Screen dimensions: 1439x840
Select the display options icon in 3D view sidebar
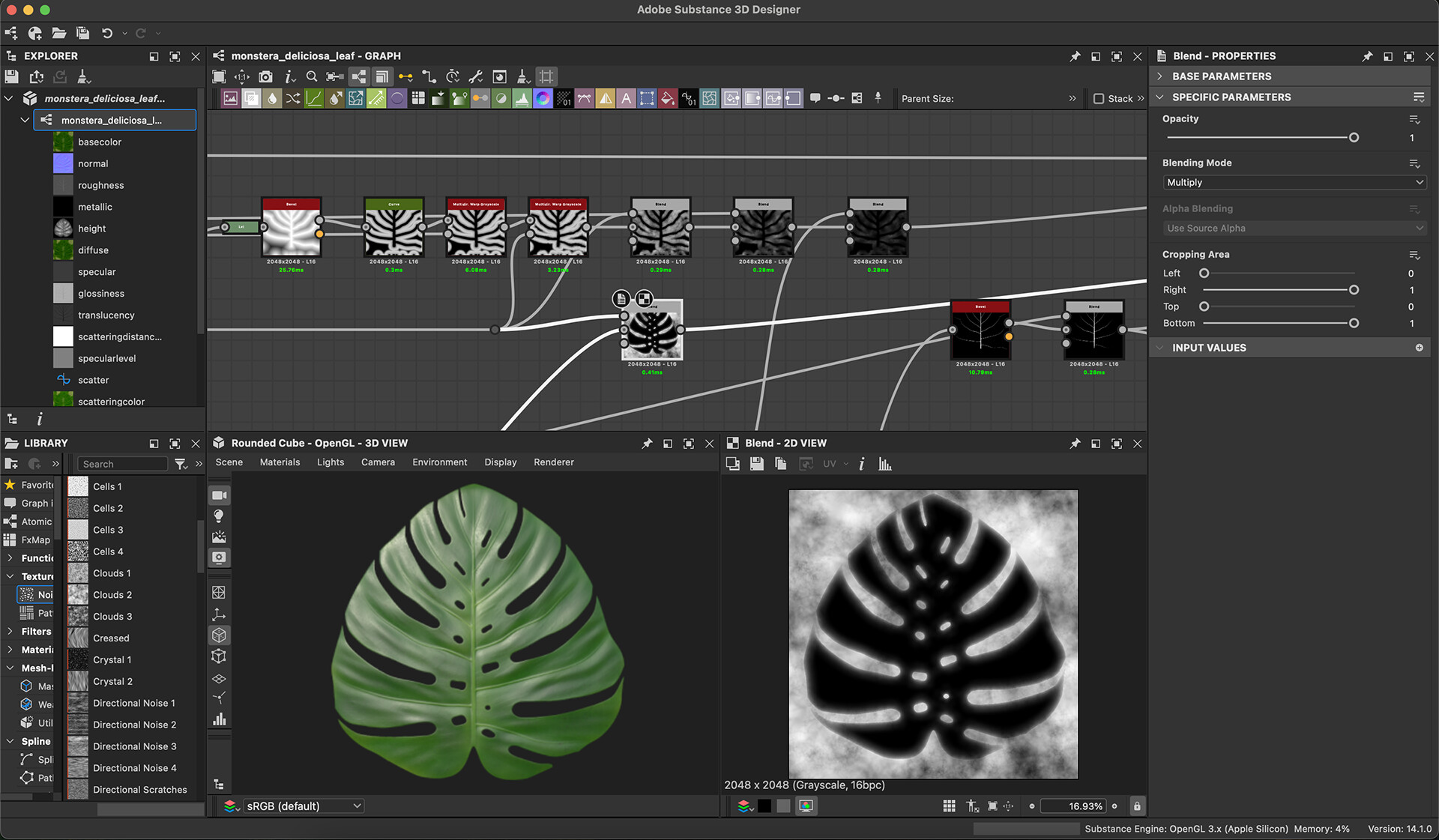[220, 558]
